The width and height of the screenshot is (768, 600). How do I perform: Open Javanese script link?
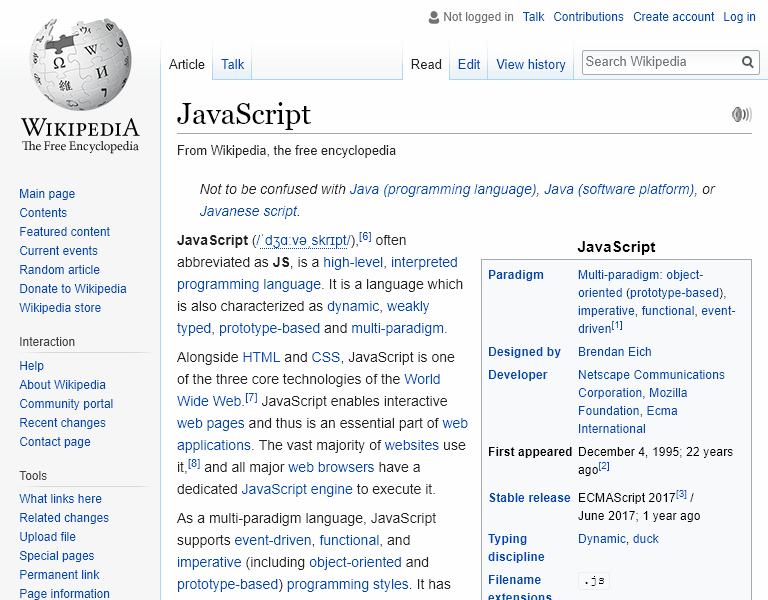248,211
